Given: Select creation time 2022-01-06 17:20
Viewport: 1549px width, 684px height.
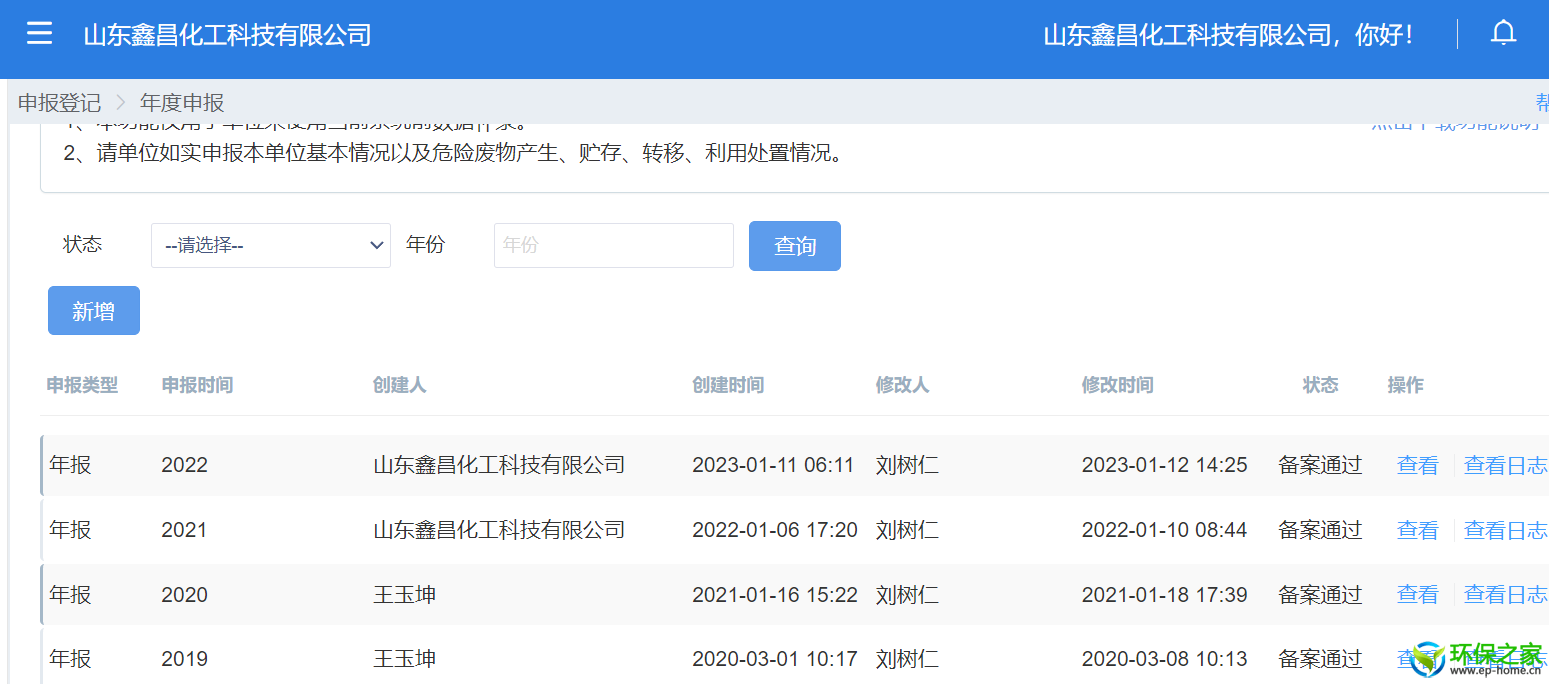Looking at the screenshot, I should pyautogui.click(x=775, y=530).
